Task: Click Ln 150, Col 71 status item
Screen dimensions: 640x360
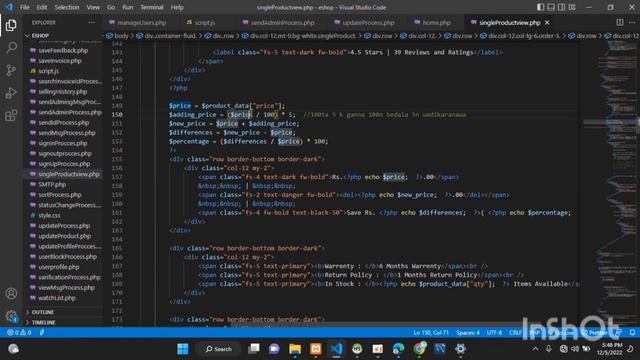Action: pyautogui.click(x=431, y=333)
